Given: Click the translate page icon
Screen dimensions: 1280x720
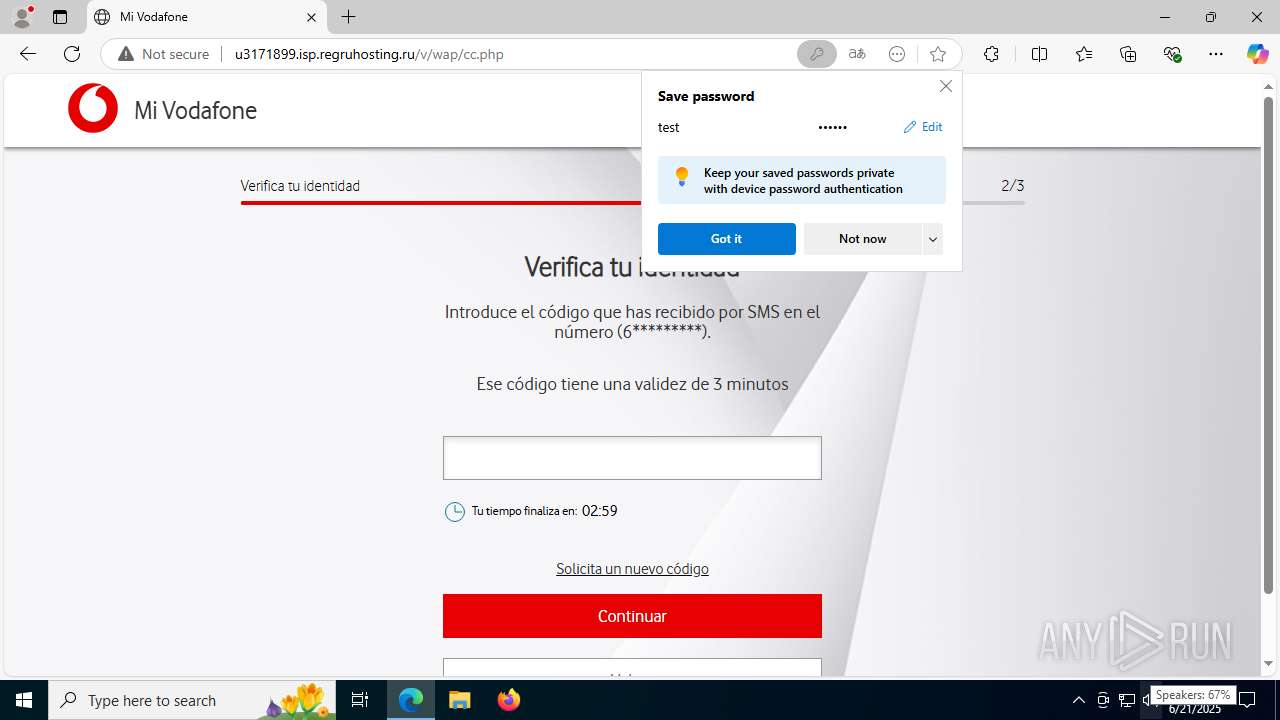Looking at the screenshot, I should pyautogui.click(x=857, y=54).
